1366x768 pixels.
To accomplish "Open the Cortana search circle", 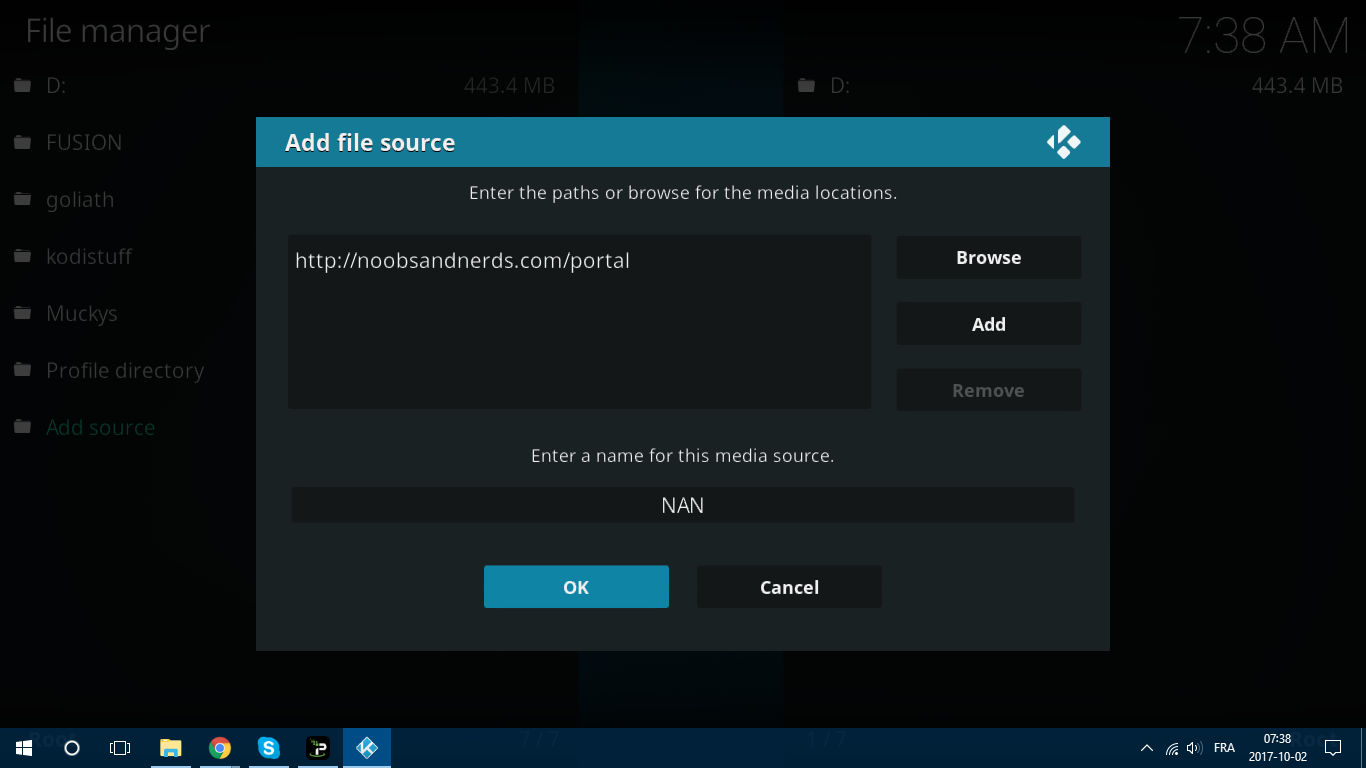I will click(72, 748).
